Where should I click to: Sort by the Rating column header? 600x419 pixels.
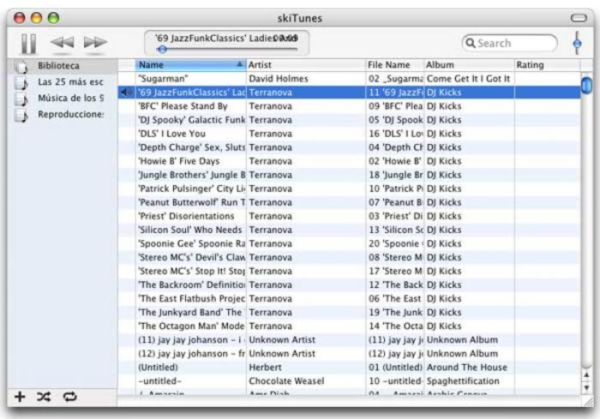click(547, 65)
